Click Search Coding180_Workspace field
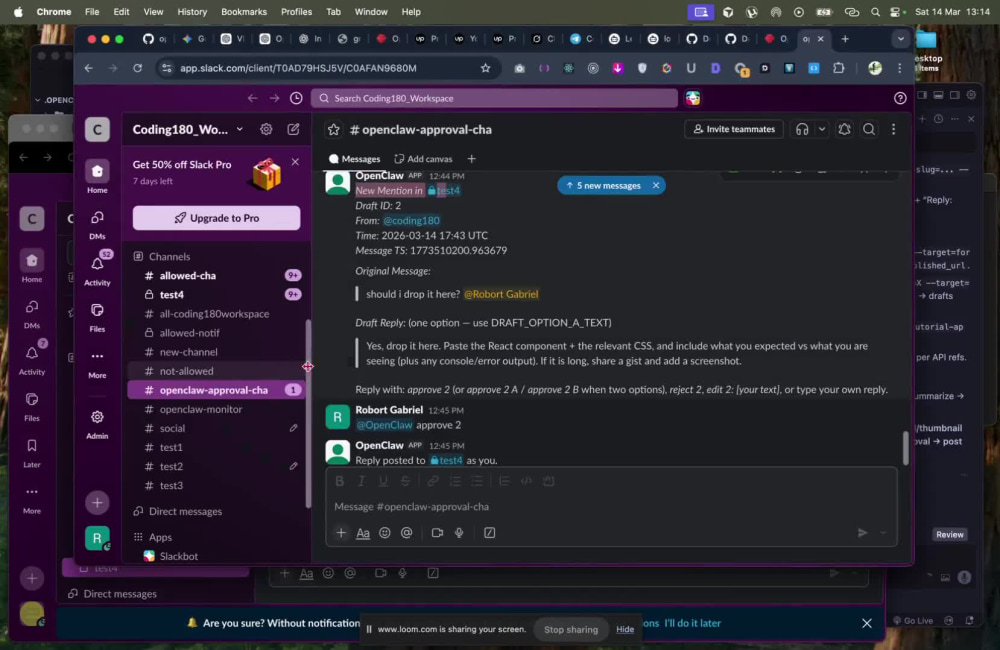 (494, 98)
